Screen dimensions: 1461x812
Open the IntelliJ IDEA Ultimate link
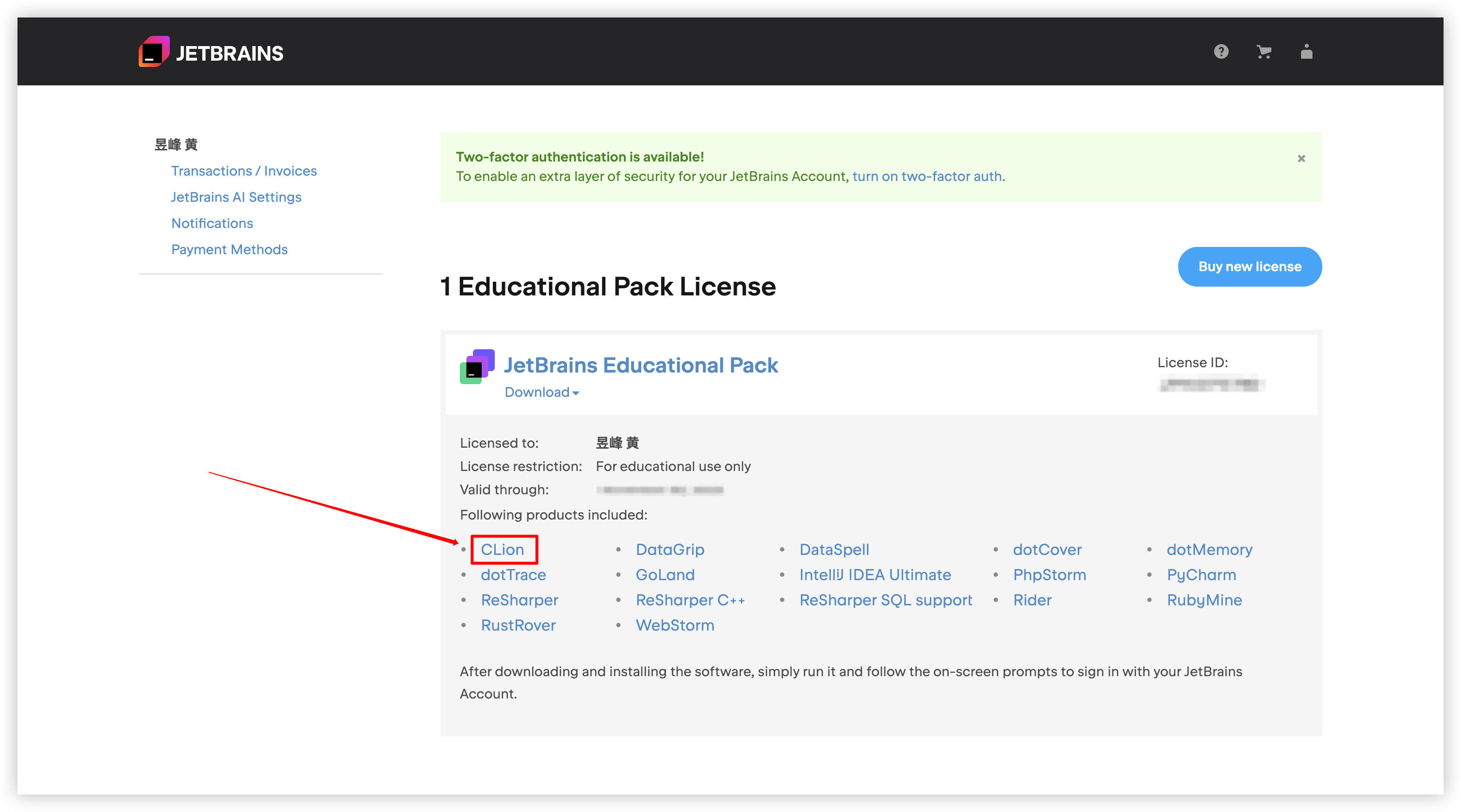[875, 574]
